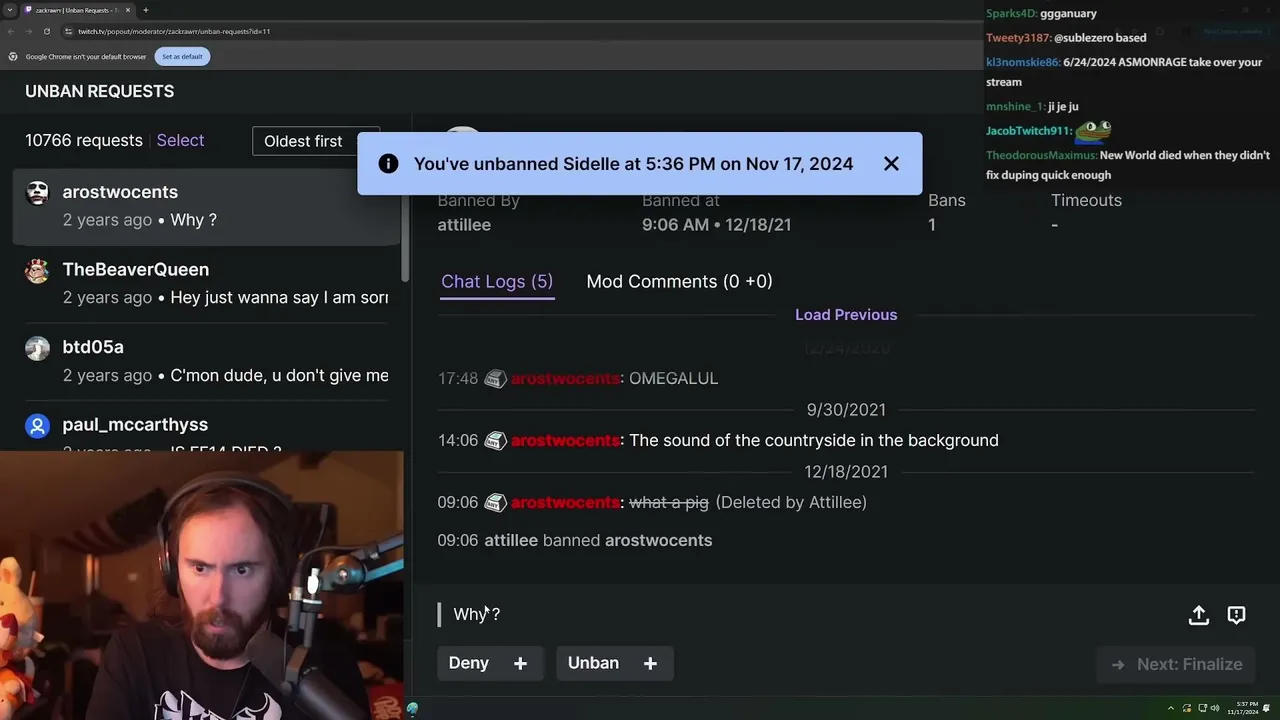Switch to the Chat Logs (5) tab
This screenshot has width=1280, height=720.
pos(497,281)
